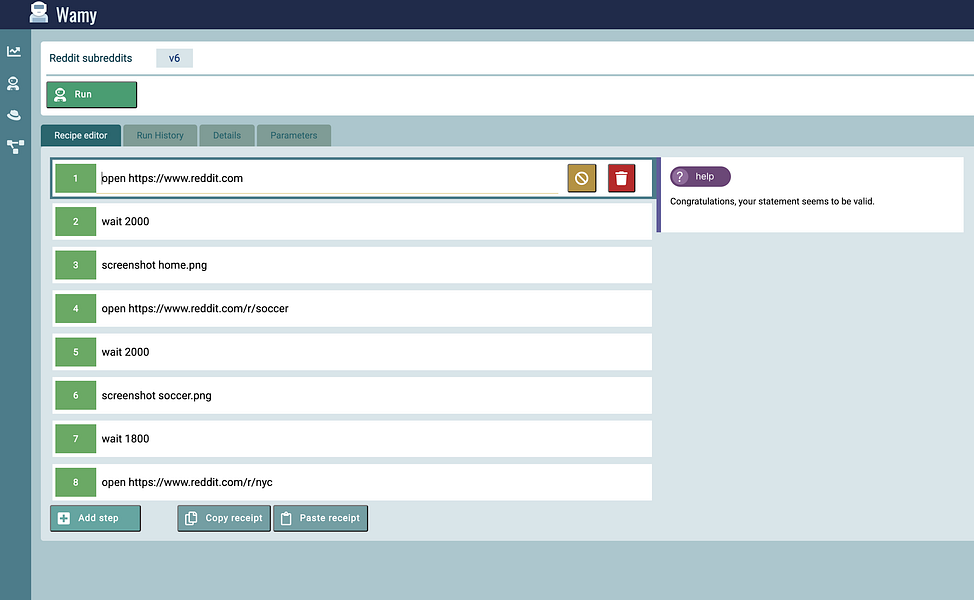Viewport: 974px width, 600px height.
Task: Open the Parameters tab
Action: 294,135
